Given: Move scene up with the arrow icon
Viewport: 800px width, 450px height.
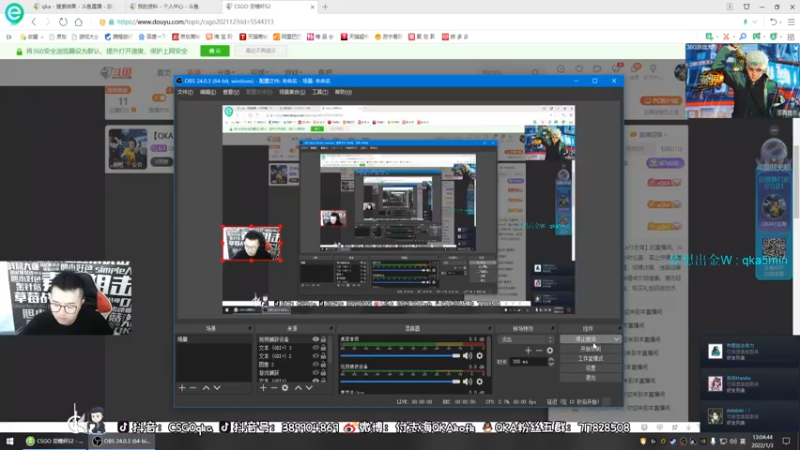Looking at the screenshot, I should click(x=206, y=388).
